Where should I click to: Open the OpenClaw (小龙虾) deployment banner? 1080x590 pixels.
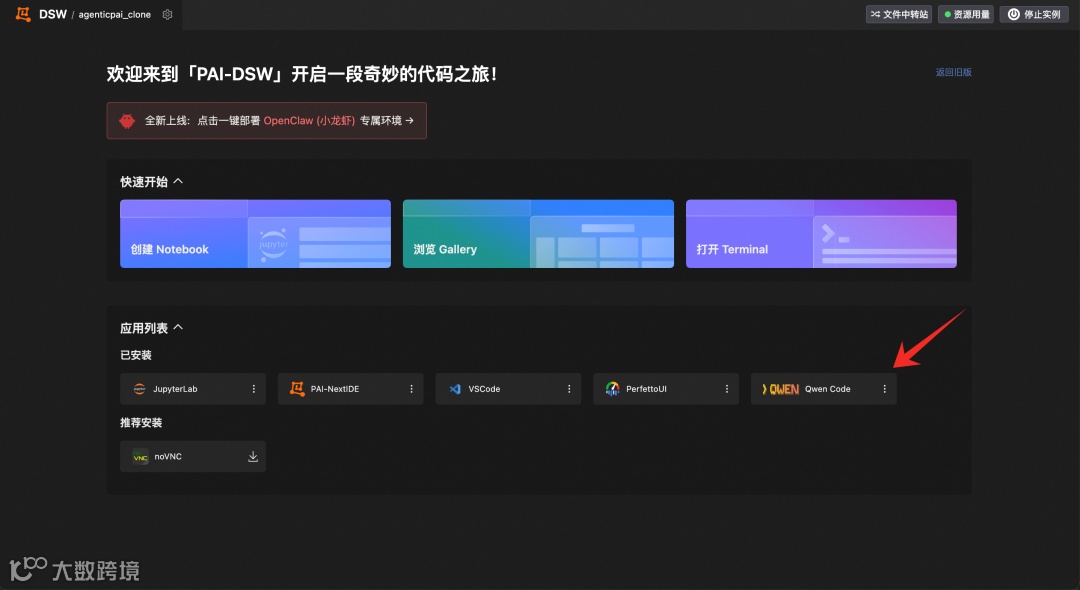coord(267,120)
